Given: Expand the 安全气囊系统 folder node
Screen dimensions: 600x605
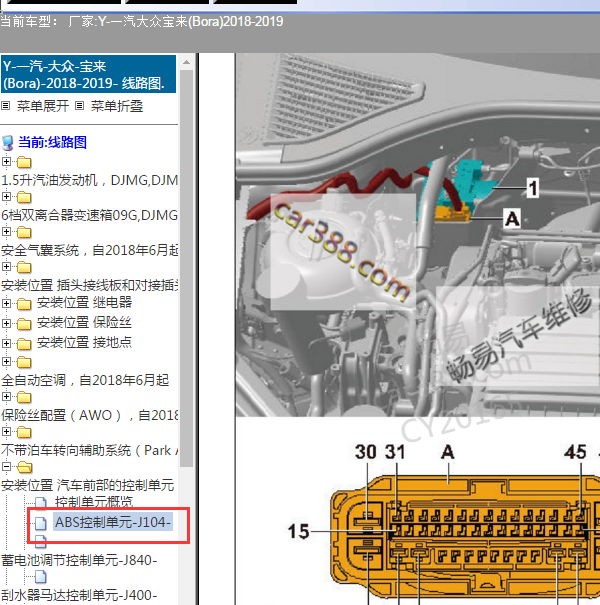Looking at the screenshot, I should click(x=6, y=232).
